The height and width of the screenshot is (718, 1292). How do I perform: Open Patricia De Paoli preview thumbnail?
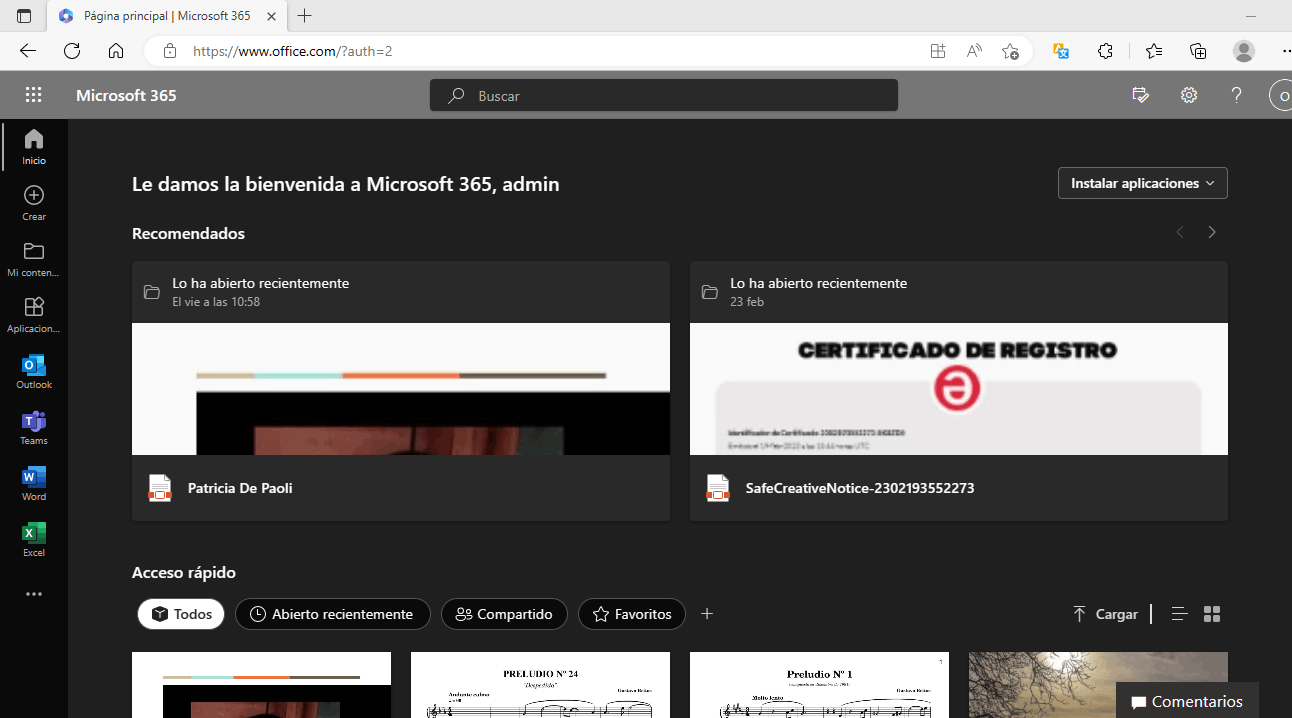[x=401, y=389]
